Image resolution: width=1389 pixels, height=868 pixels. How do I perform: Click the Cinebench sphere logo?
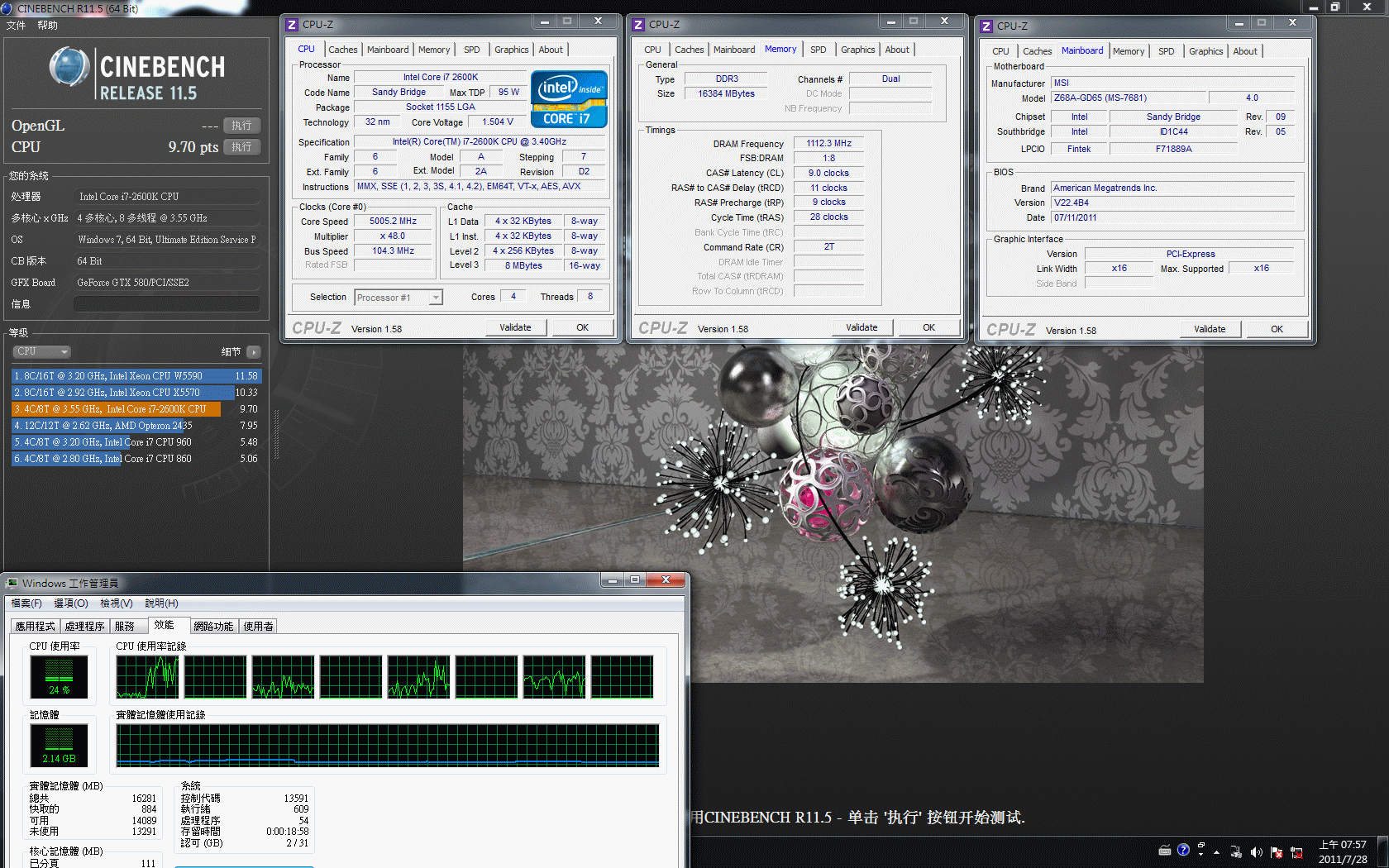point(69,67)
